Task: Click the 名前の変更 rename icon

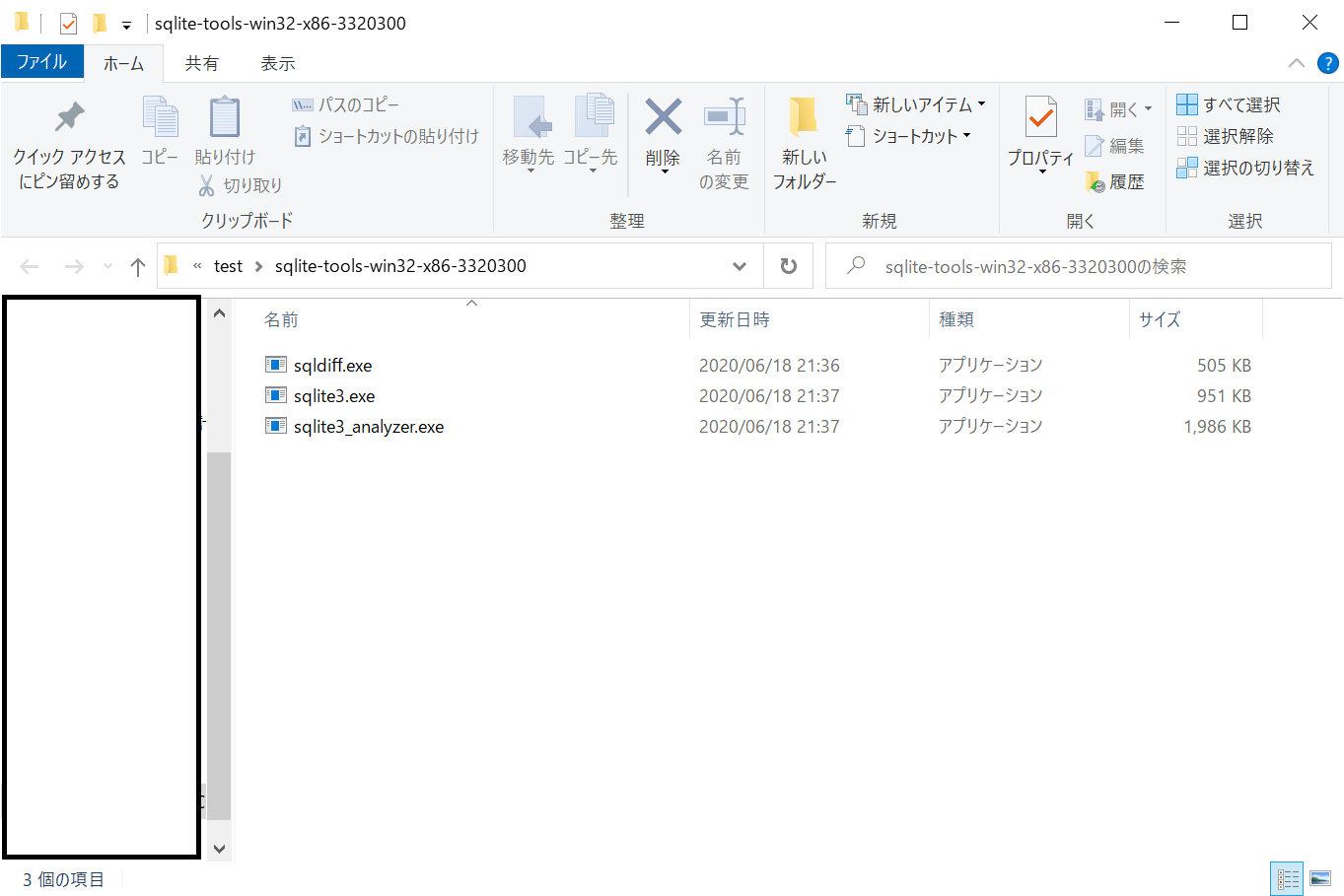Action: 725,117
